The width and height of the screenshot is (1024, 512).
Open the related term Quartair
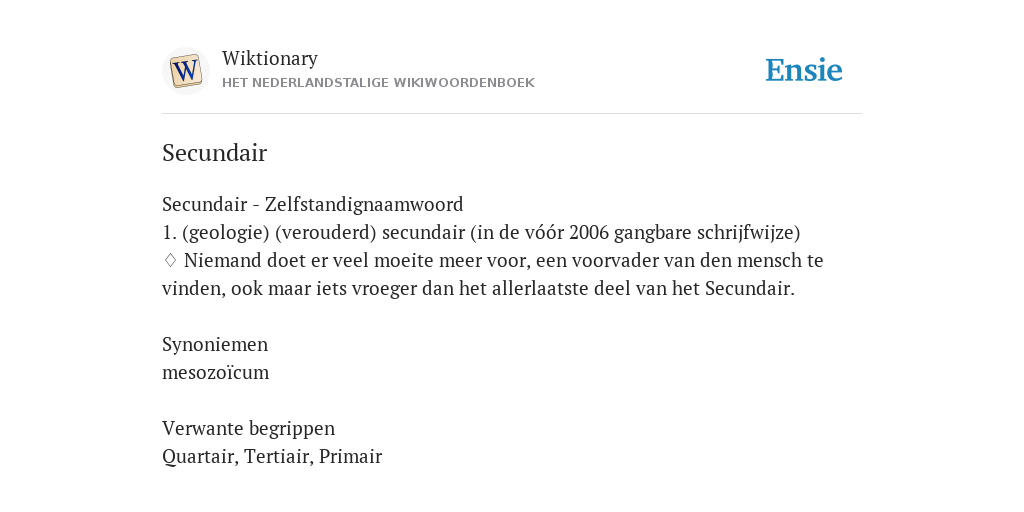pos(199,457)
